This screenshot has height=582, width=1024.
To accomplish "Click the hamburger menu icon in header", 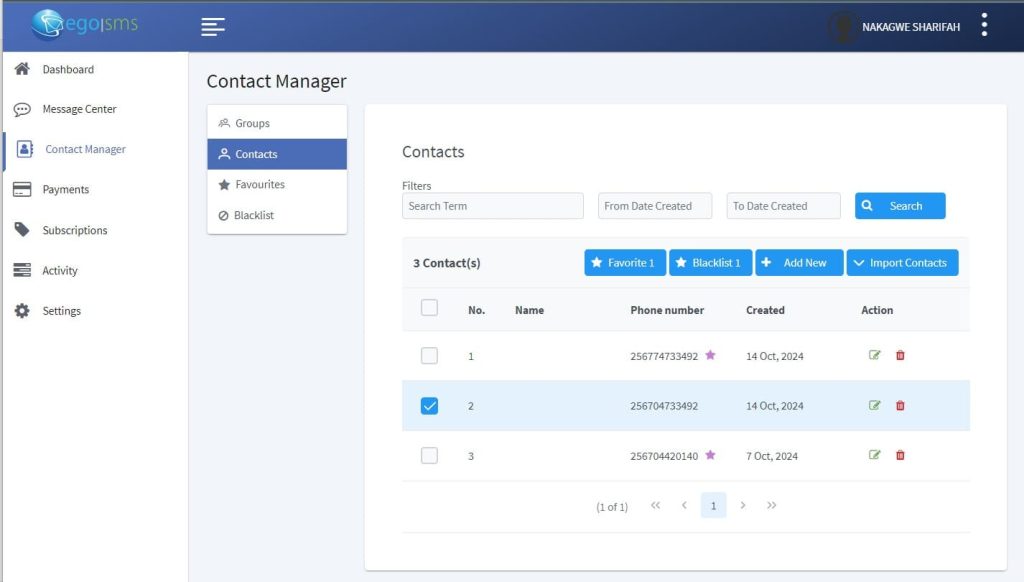I will 212,27.
